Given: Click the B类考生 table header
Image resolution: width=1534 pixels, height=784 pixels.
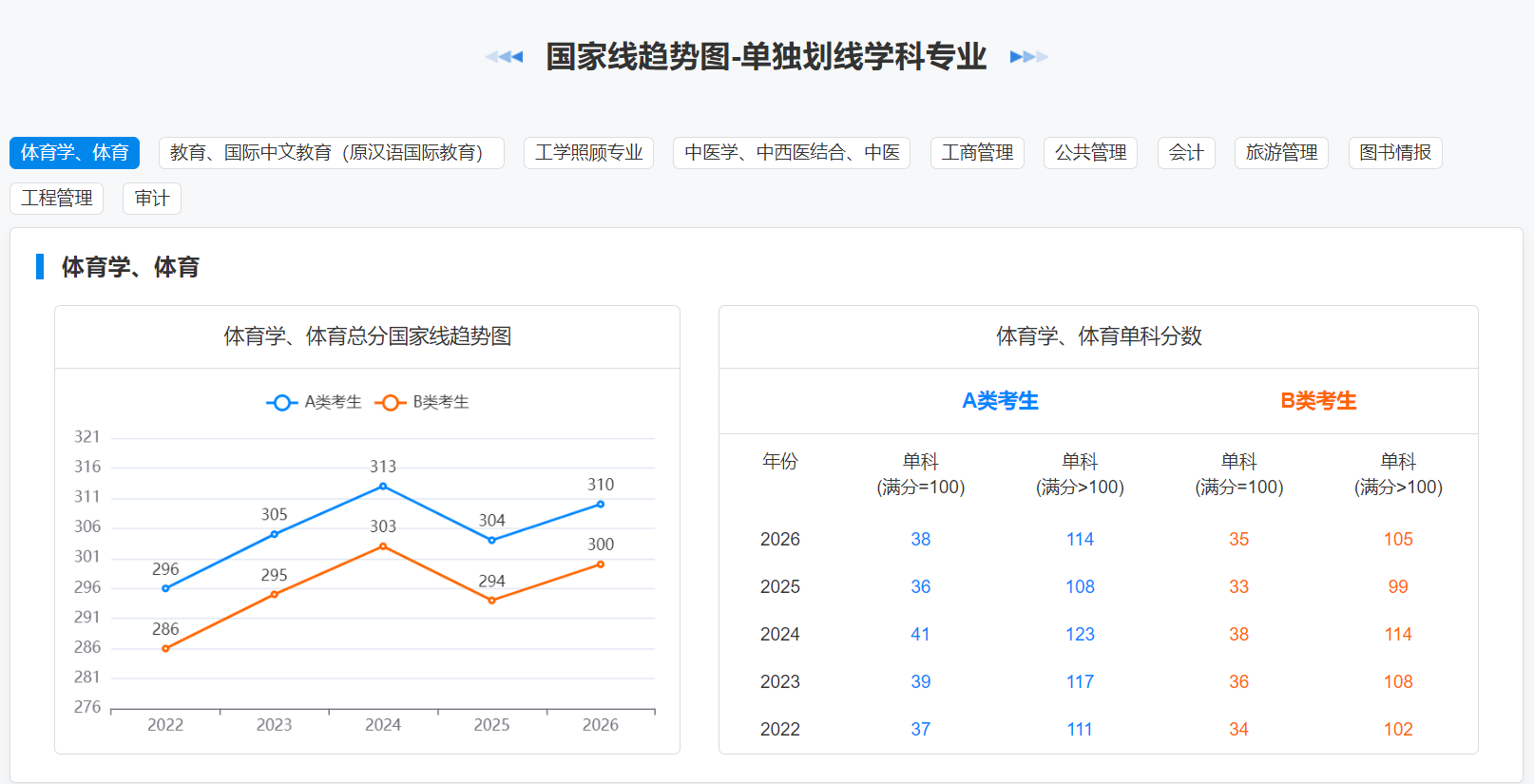Looking at the screenshot, I should 1318,401.
